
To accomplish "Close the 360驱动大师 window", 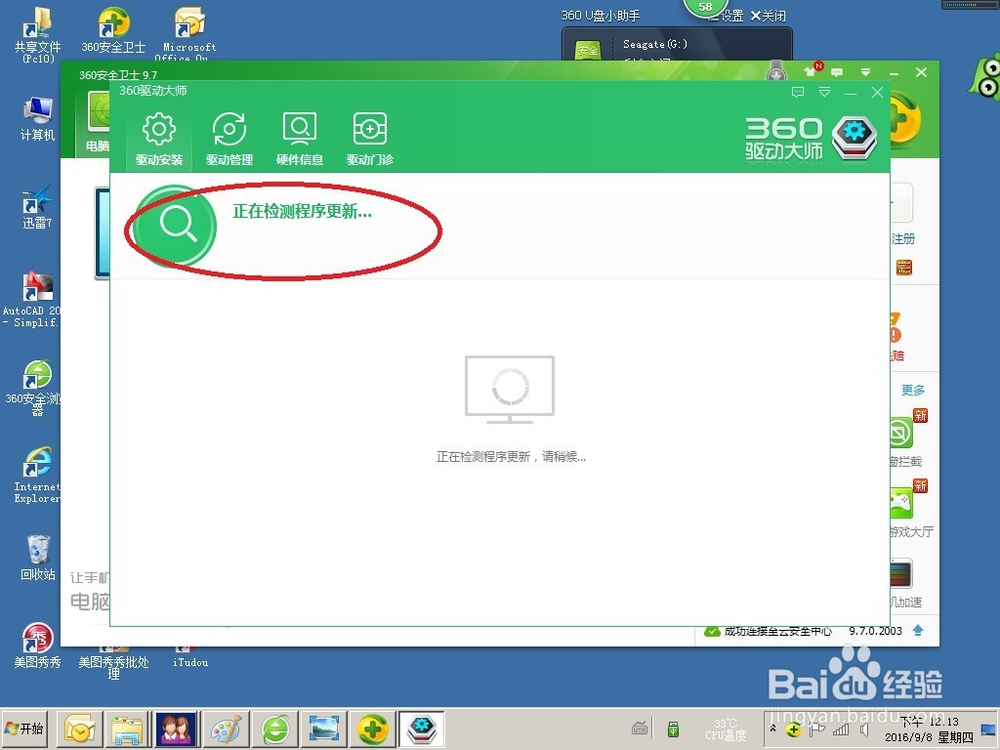I will [x=877, y=92].
